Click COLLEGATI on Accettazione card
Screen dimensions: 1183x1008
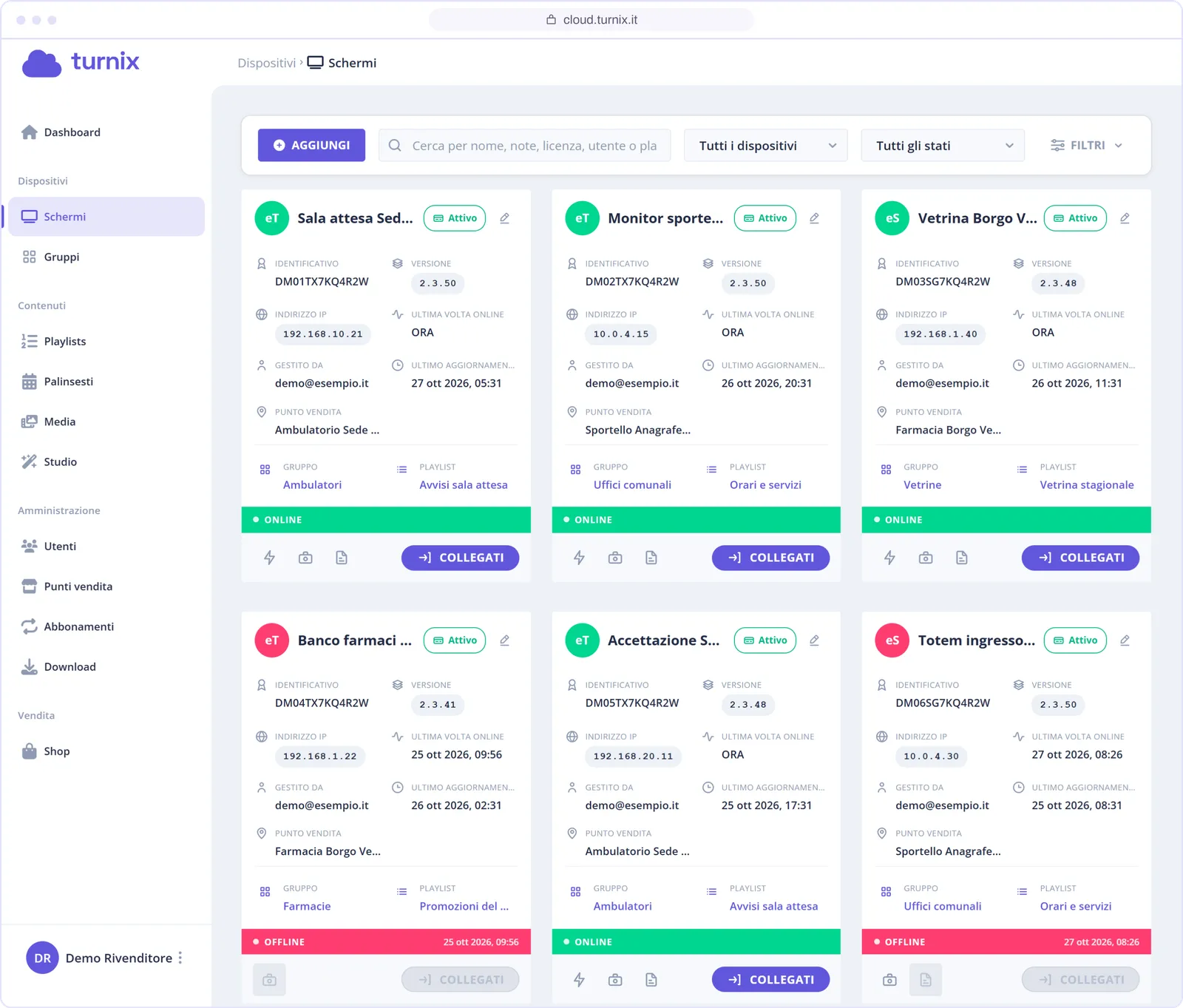pos(770,980)
